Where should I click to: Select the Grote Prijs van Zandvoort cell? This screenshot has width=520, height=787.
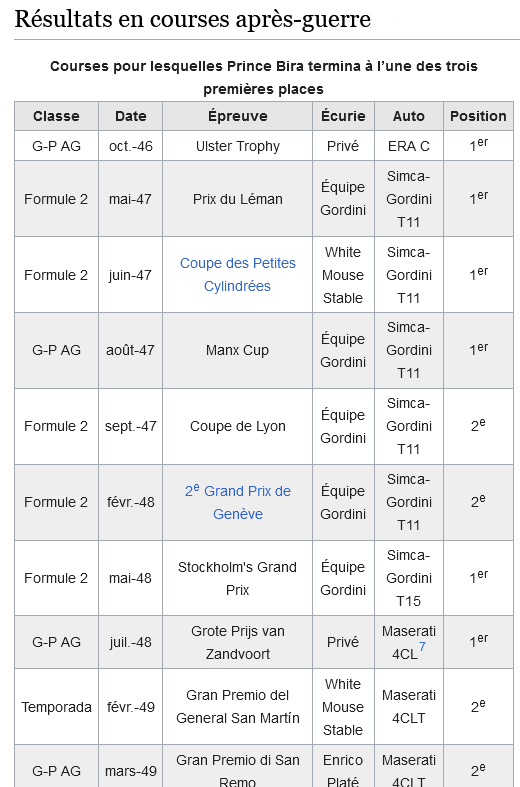click(237, 642)
